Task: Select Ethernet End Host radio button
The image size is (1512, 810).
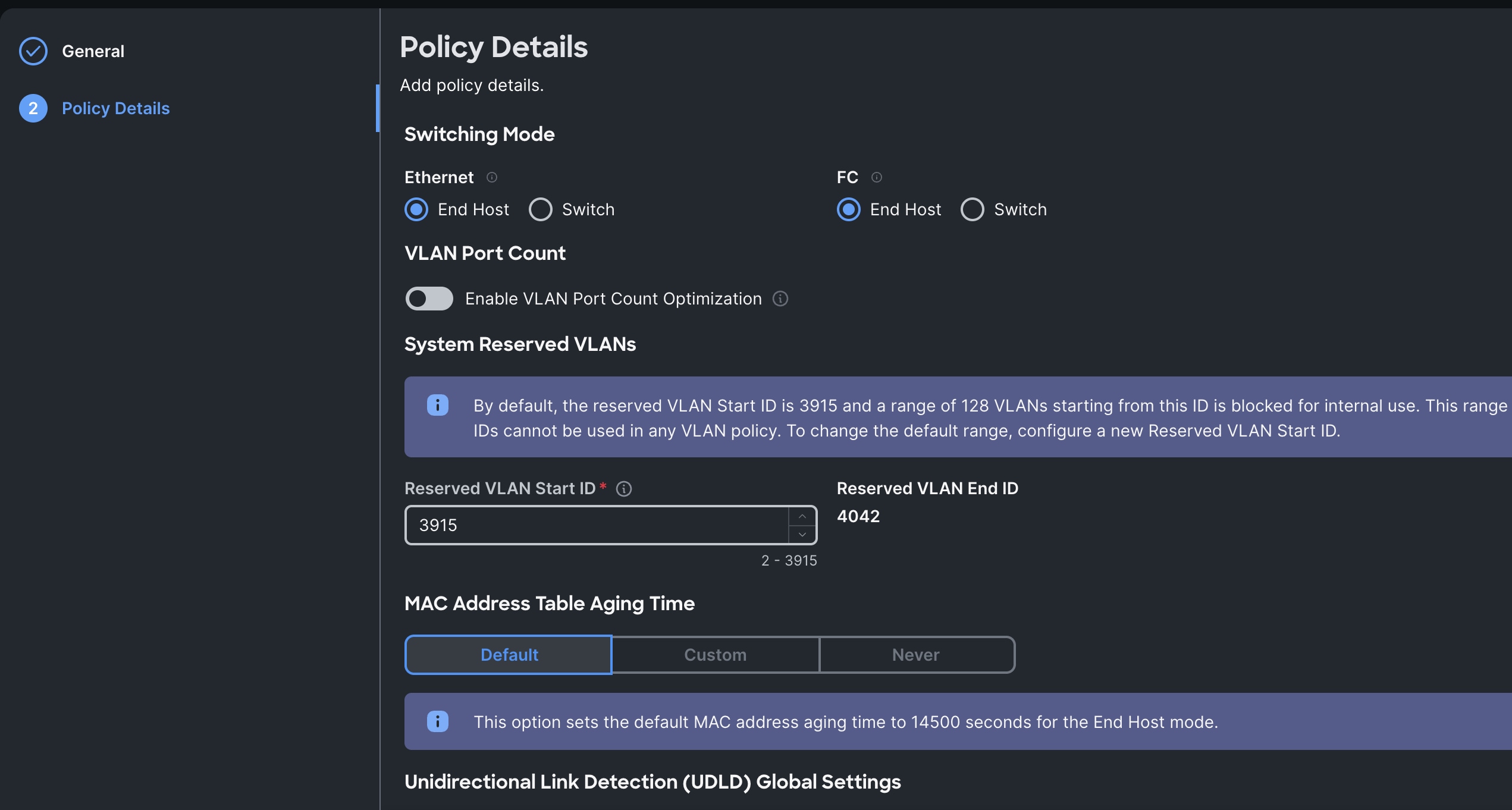Action: pyautogui.click(x=416, y=209)
